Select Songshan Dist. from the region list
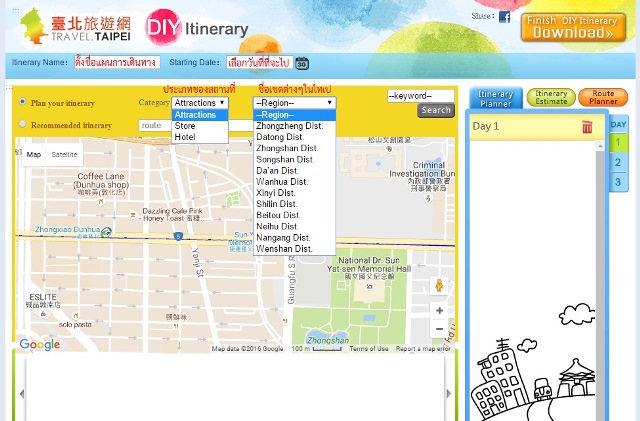 (x=294, y=160)
